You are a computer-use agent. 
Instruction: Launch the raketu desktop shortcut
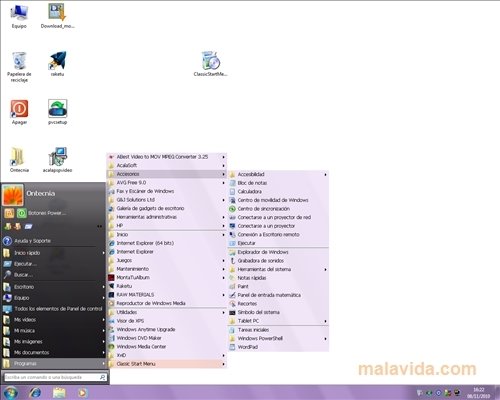click(57, 64)
